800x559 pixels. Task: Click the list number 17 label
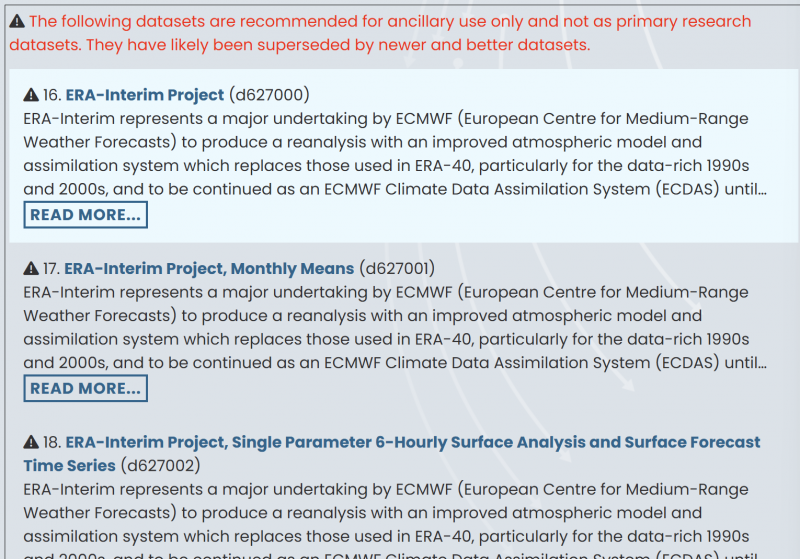click(51, 269)
